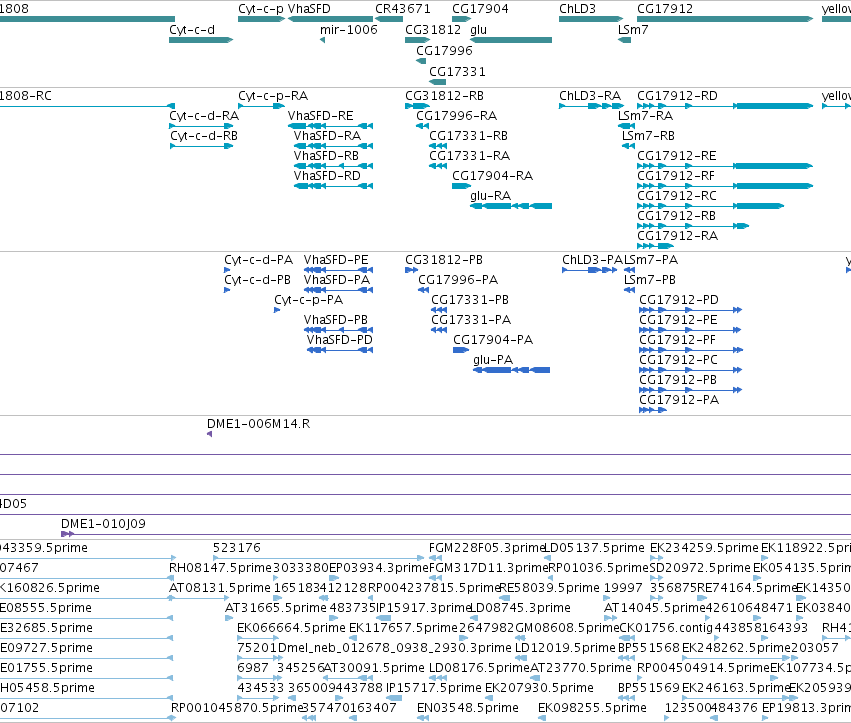Select the glu gene label
This screenshot has height=723, width=851.
(x=478, y=30)
